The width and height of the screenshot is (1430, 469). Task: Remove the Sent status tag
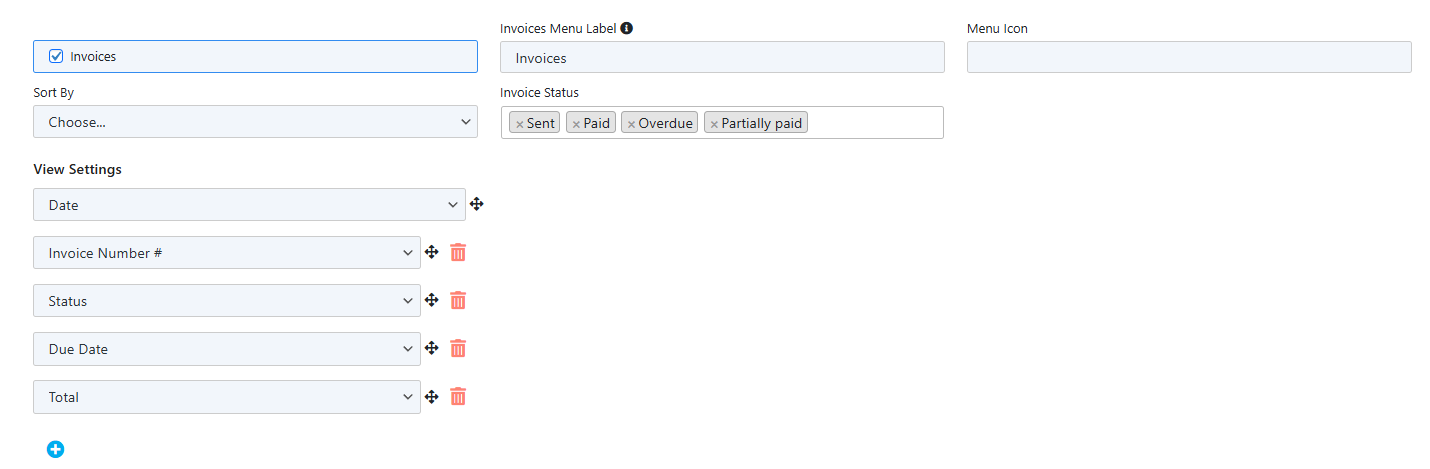(x=519, y=124)
